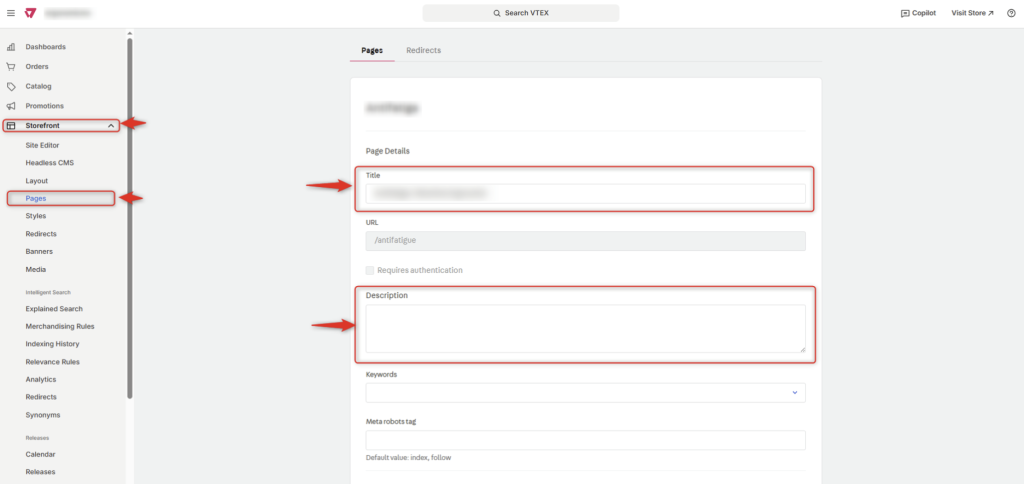
Task: Click the Meta robots tag field
Action: tap(585, 440)
